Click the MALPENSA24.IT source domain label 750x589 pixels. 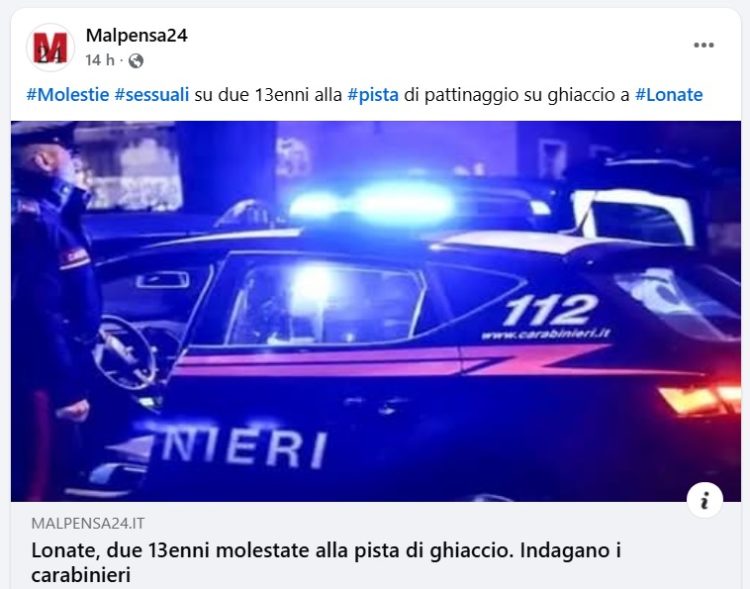tap(88, 523)
